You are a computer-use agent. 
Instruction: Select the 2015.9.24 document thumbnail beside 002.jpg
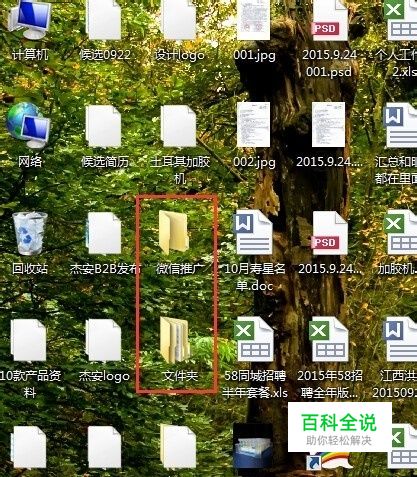(x=328, y=125)
